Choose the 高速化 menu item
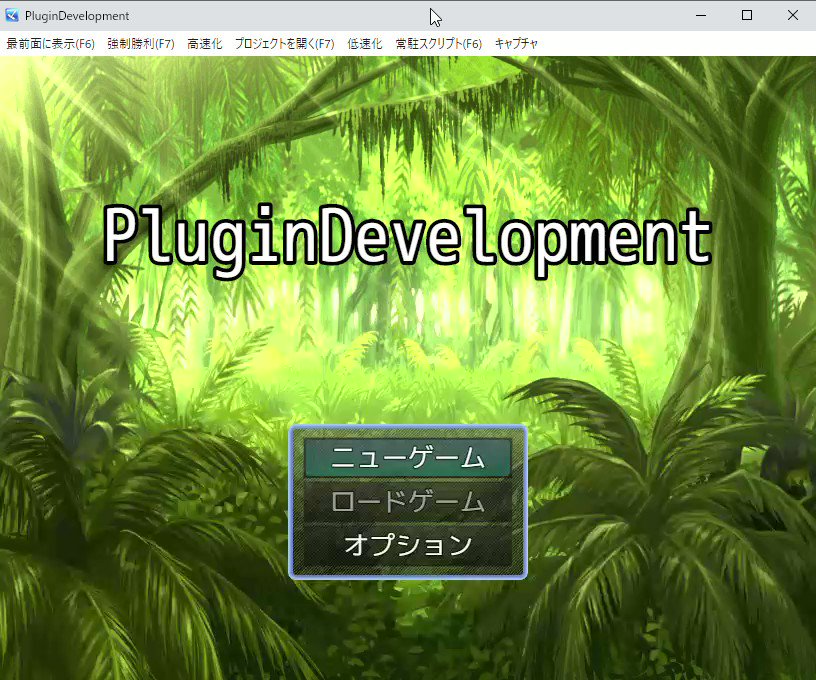This screenshot has height=680, width=816. coord(205,44)
